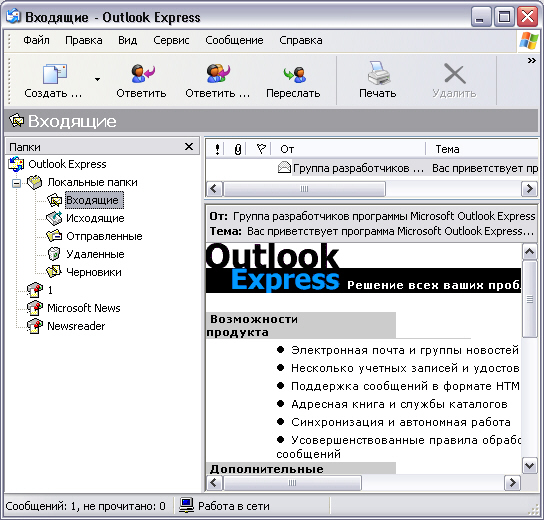The height and width of the screenshot is (520, 544).
Task: Click 'Адресная книга и службы каталогов' text
Action: pos(399,404)
